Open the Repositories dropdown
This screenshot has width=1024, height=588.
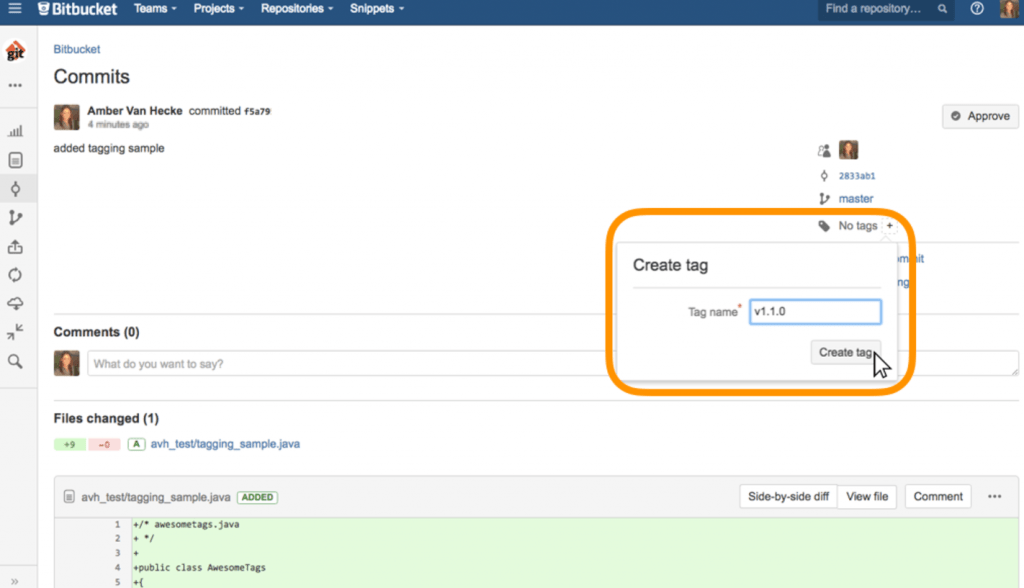click(x=295, y=9)
